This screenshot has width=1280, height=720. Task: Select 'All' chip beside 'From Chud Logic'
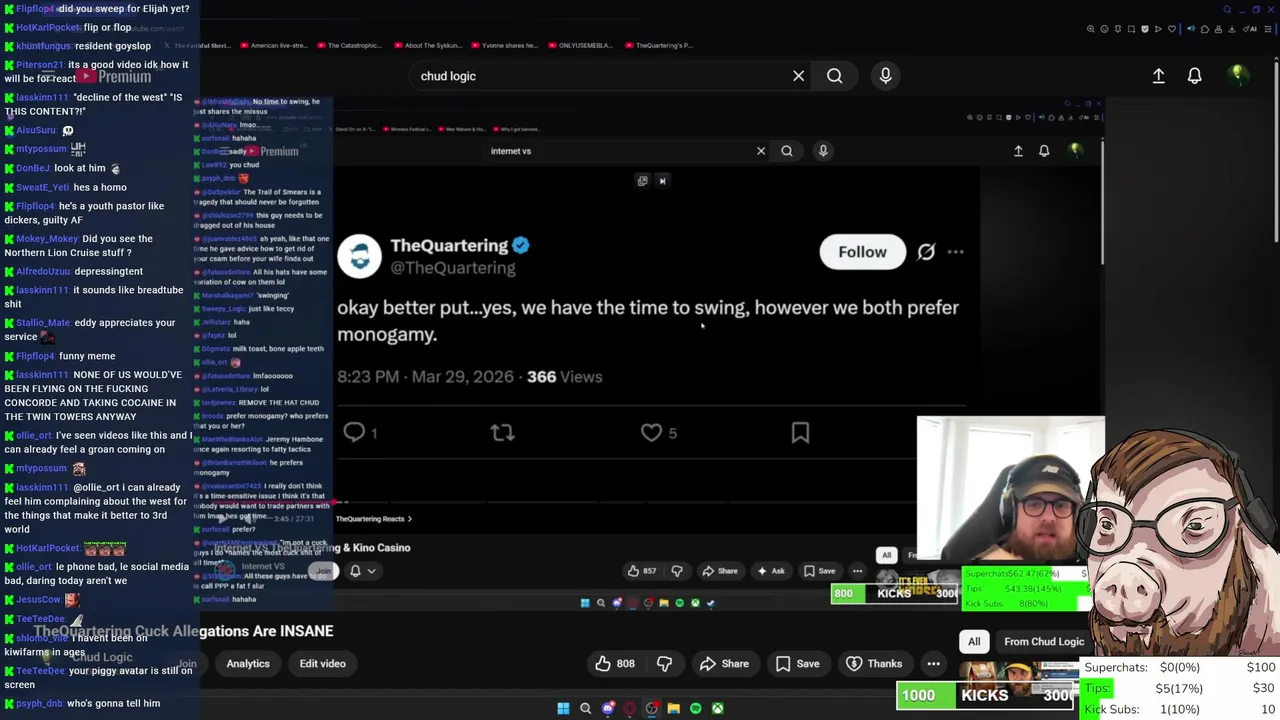click(x=974, y=642)
